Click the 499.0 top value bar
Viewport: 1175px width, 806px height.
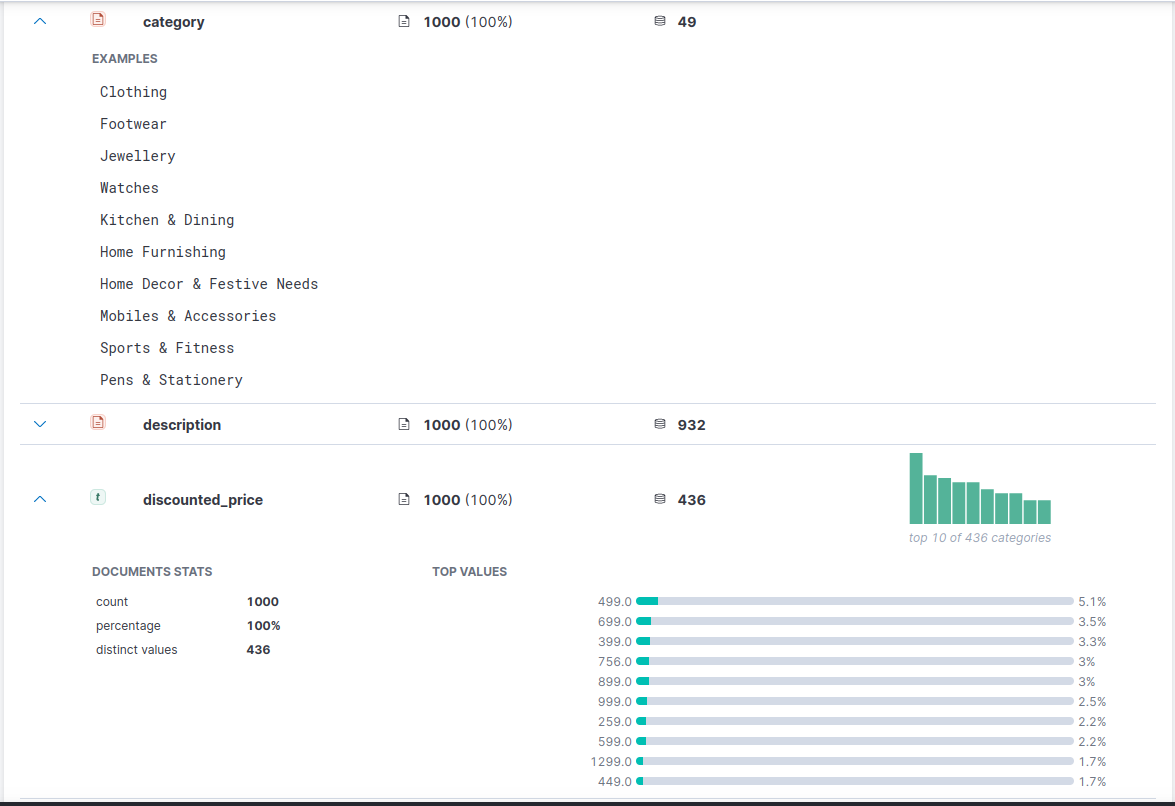855,602
